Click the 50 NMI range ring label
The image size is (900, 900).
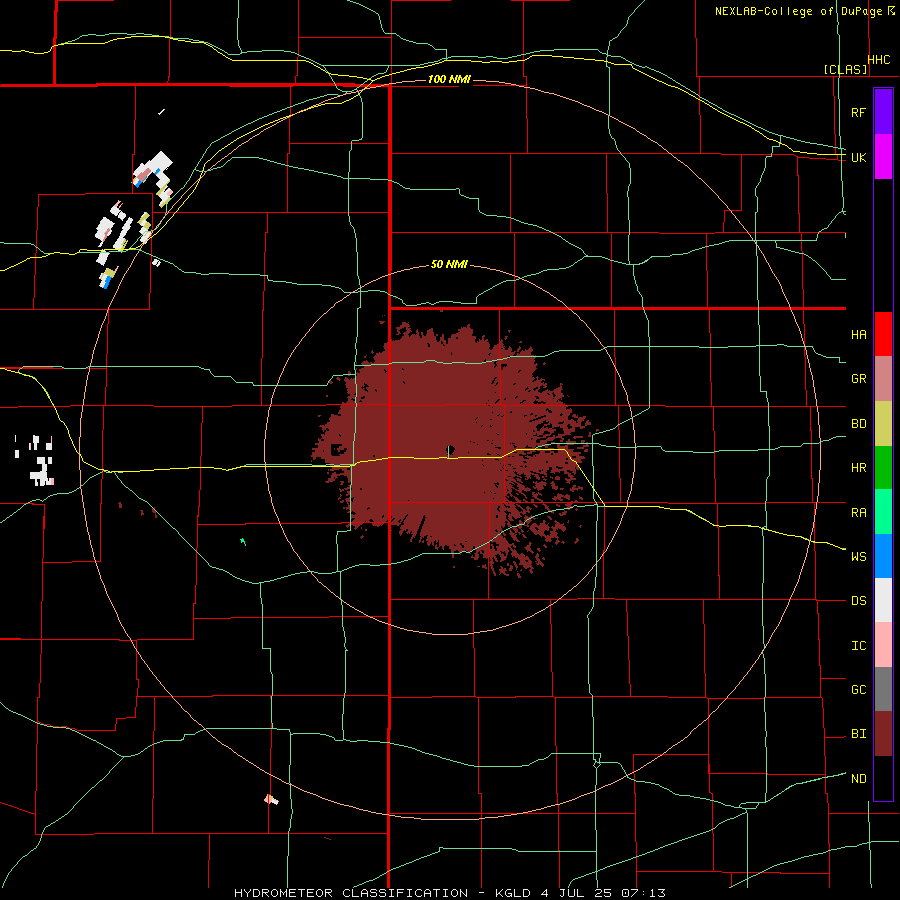click(449, 264)
